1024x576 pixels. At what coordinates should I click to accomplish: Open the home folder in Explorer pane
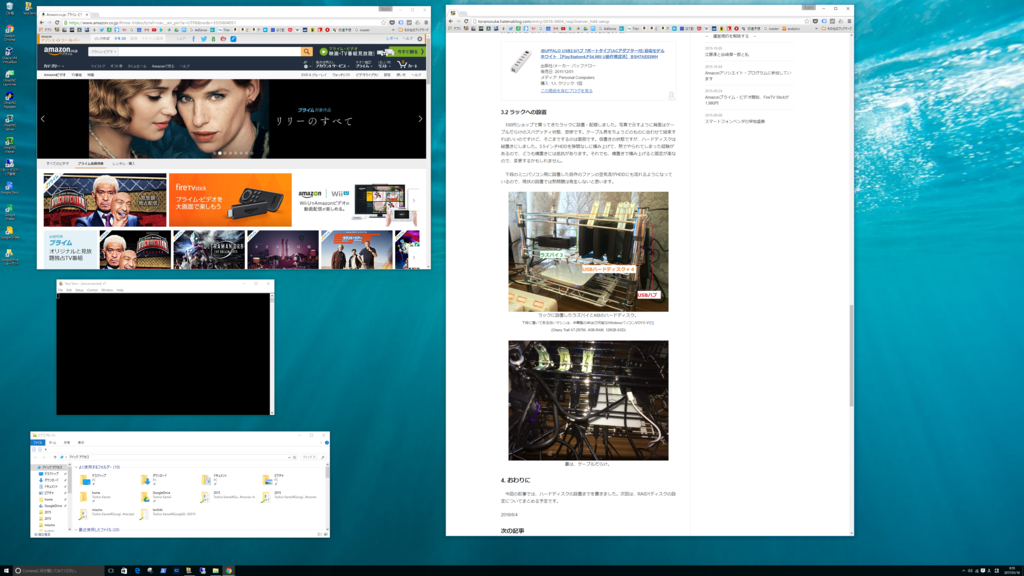pyautogui.click(x=95, y=496)
